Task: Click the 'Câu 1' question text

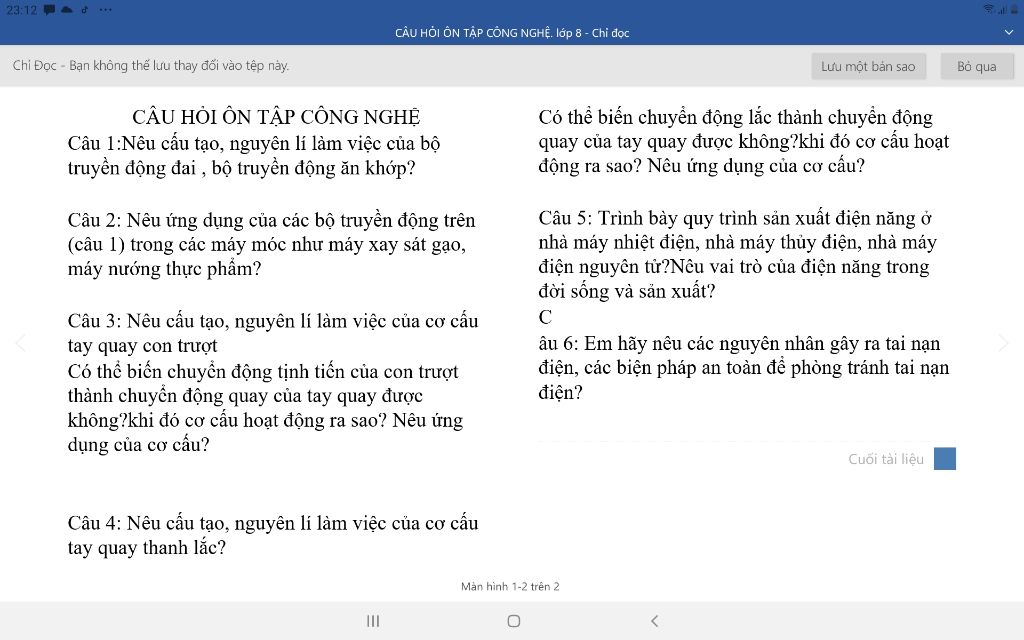Action: pos(254,155)
